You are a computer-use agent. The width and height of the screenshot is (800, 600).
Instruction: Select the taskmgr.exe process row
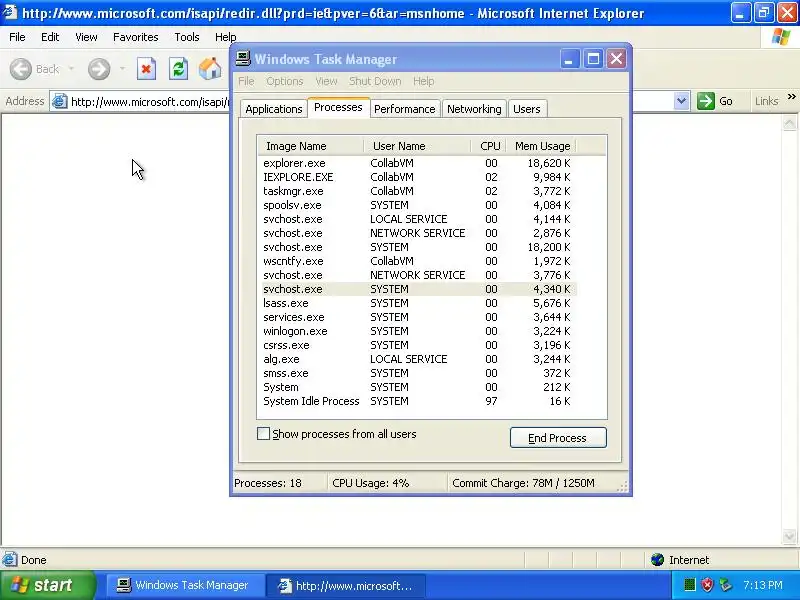point(418,191)
